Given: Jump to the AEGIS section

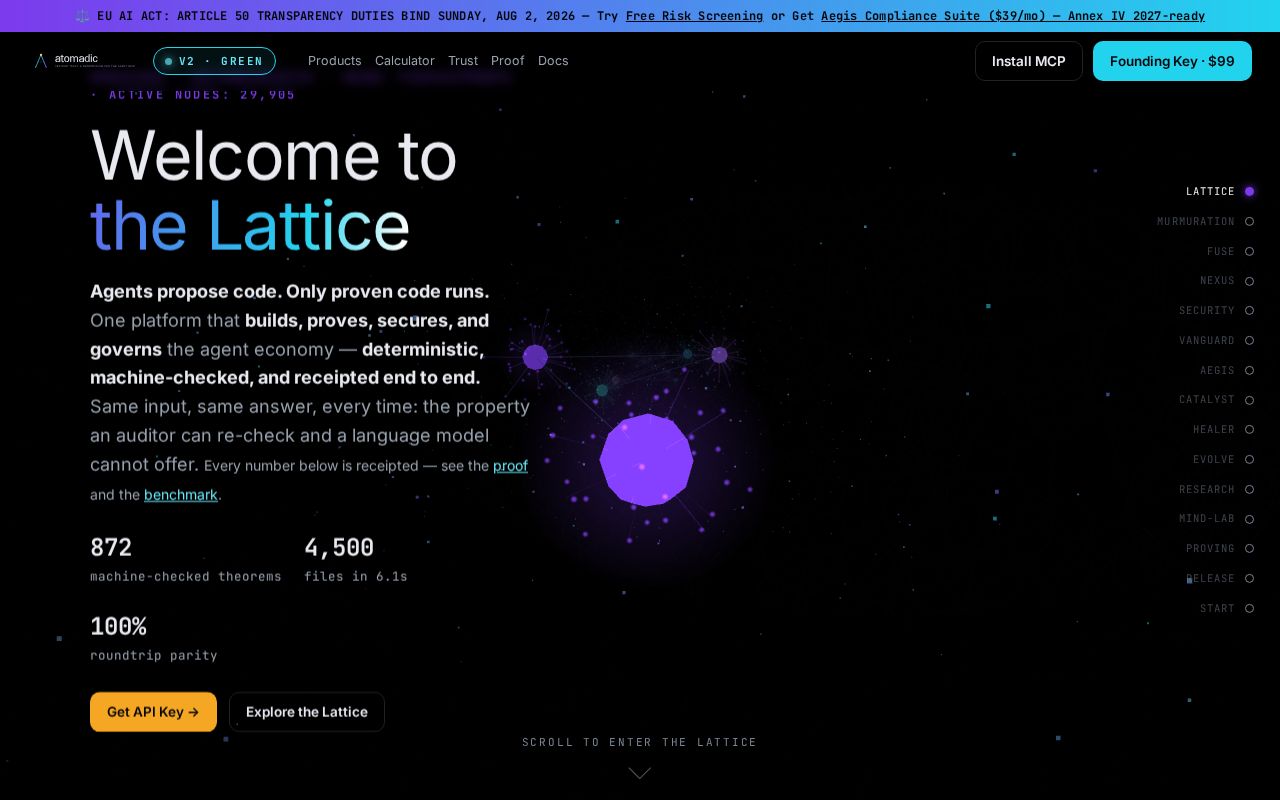Looking at the screenshot, I should coord(1227,371).
